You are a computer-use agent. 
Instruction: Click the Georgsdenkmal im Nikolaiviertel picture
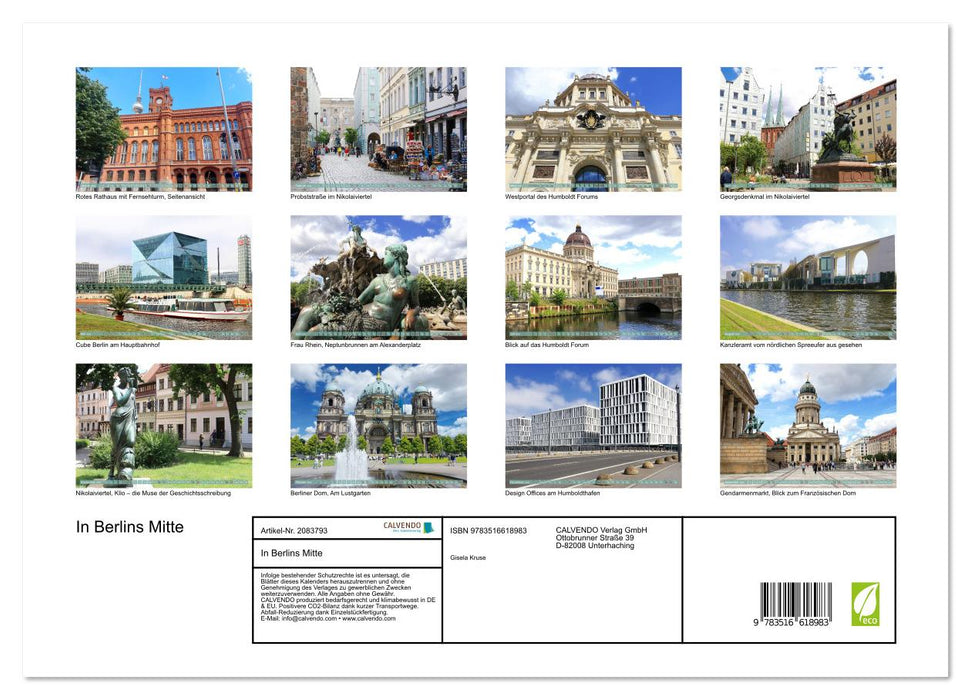click(x=806, y=126)
